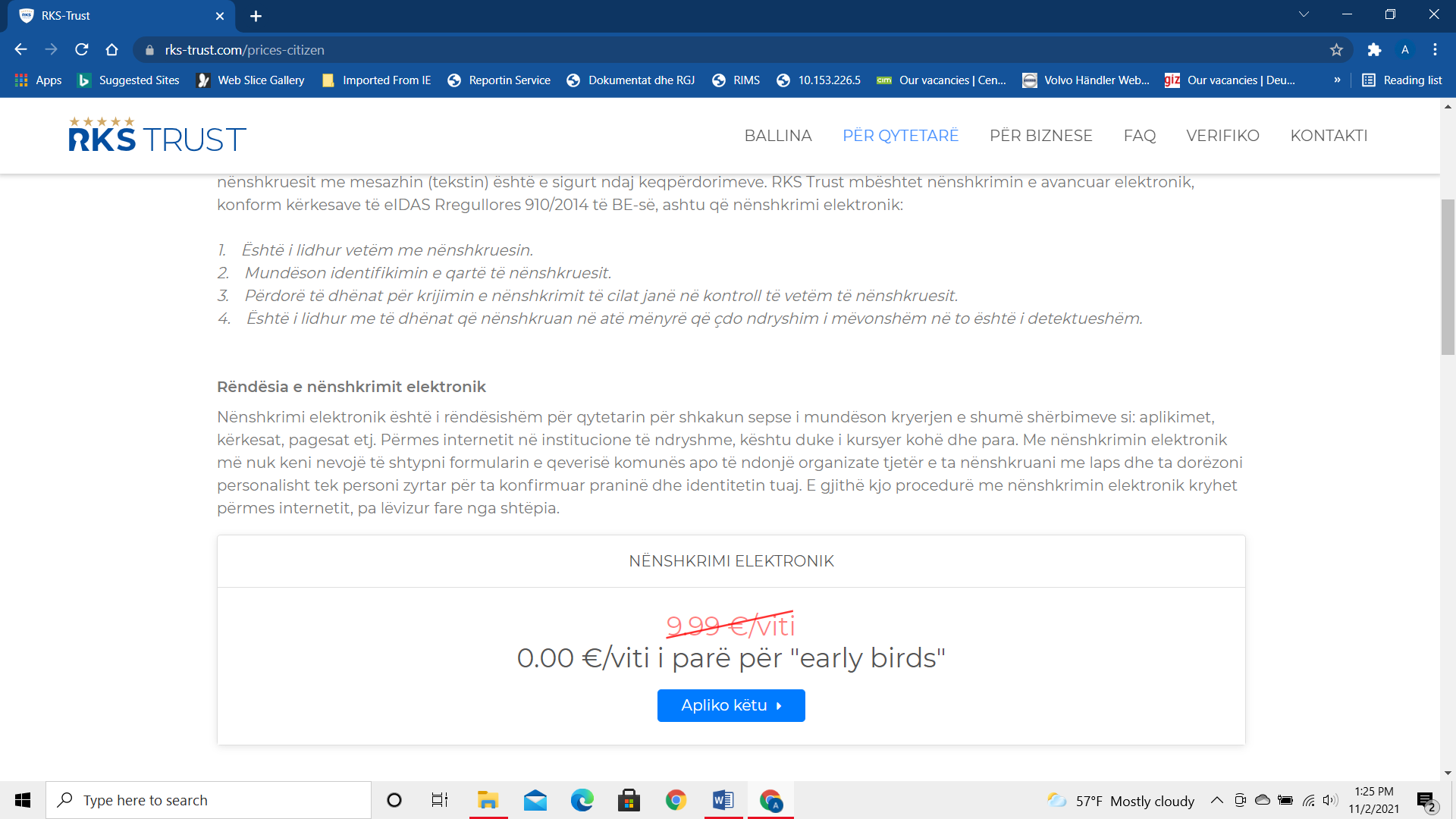Open the Suggested Sites bookmark

tap(129, 80)
